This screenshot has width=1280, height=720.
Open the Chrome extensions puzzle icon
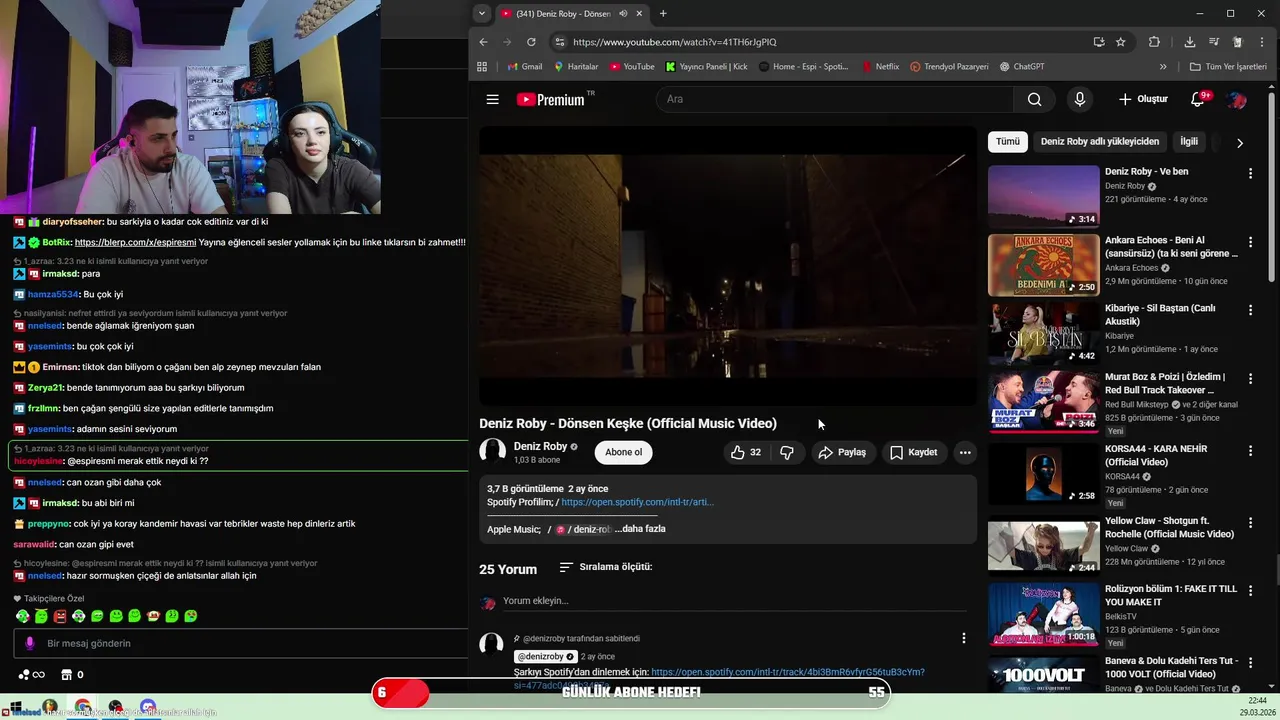click(1154, 42)
